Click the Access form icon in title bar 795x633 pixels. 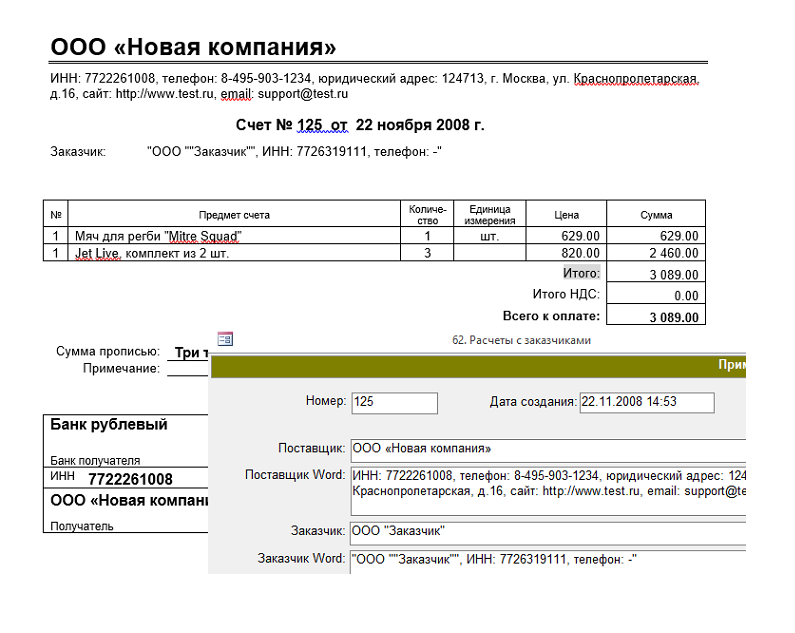click(x=225, y=340)
